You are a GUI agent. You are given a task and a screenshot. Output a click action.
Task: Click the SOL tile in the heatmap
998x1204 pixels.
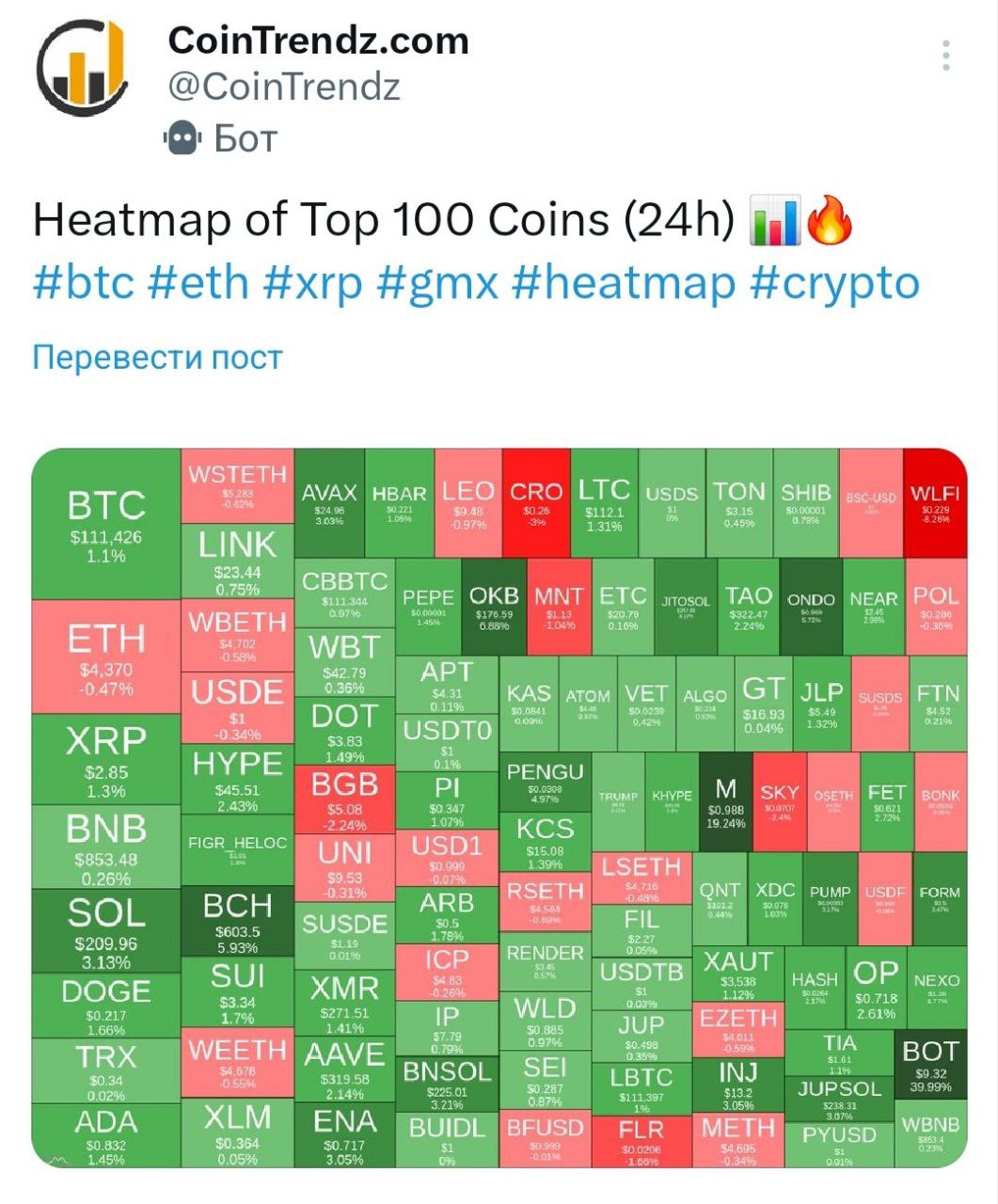105,931
